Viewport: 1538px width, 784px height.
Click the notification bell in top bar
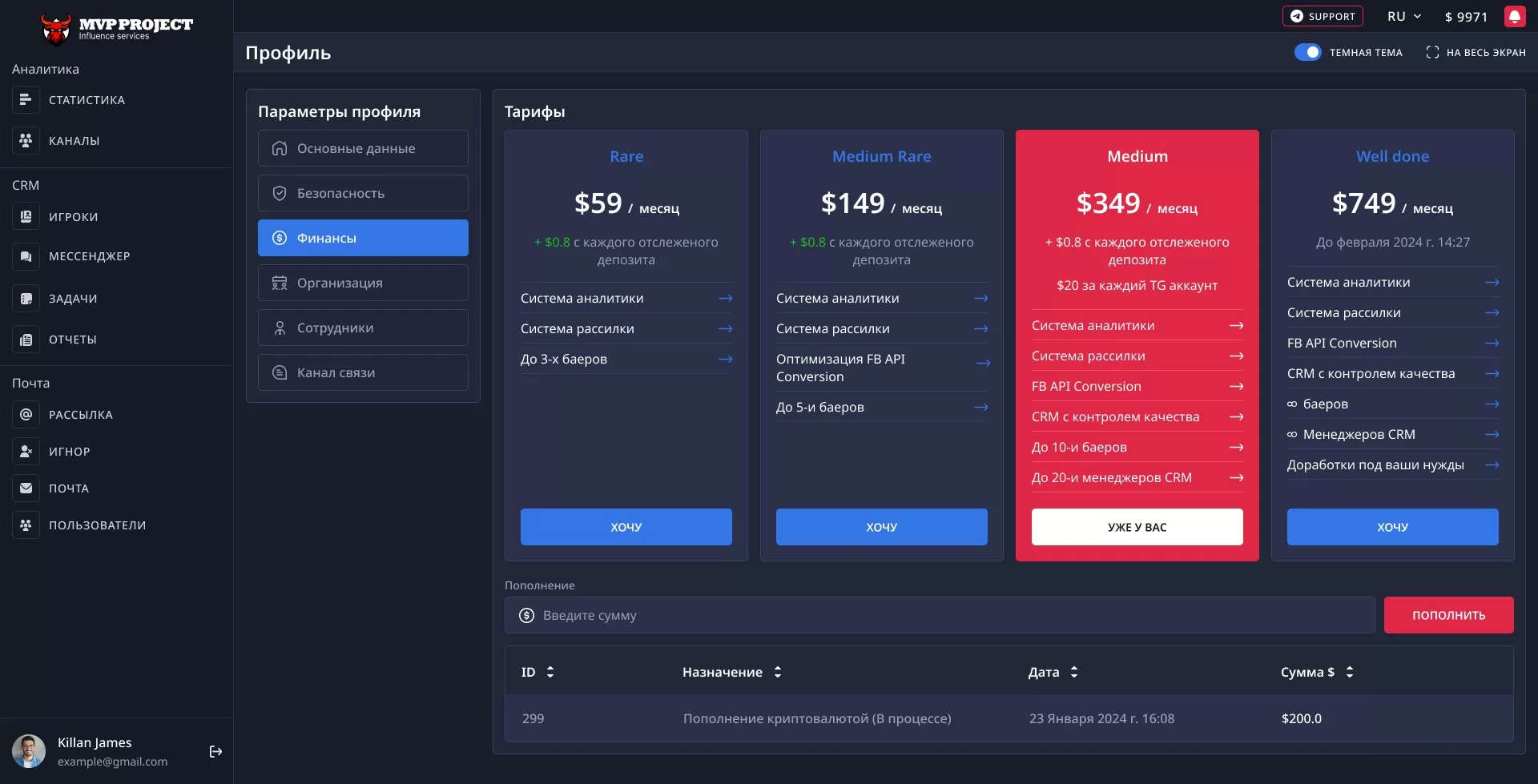1516,15
